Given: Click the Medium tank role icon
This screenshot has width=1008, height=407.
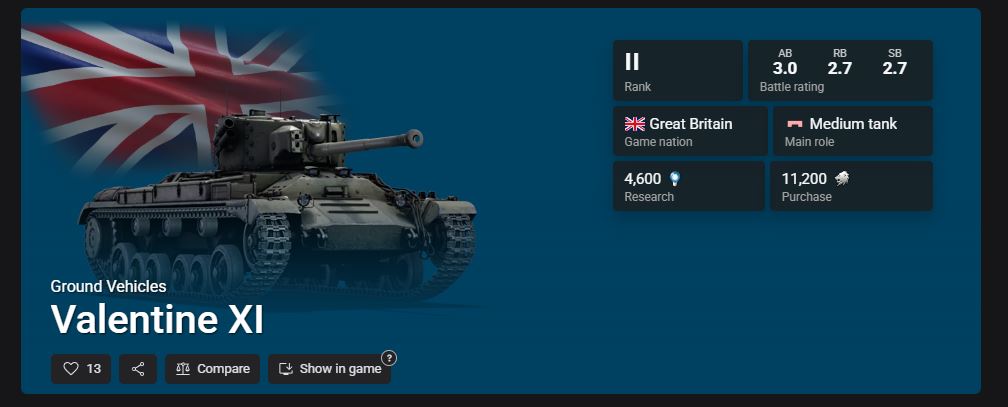Looking at the screenshot, I should 795,124.
